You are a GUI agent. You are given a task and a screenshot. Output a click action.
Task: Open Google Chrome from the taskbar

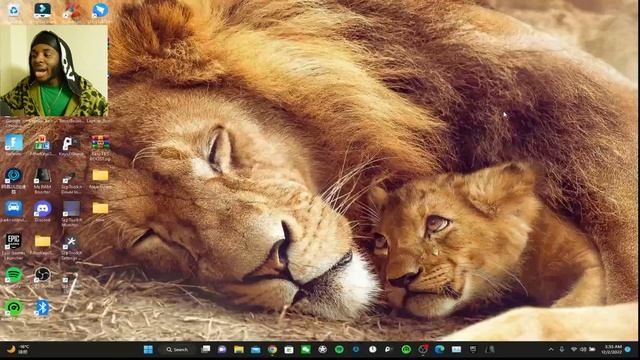coord(272,349)
